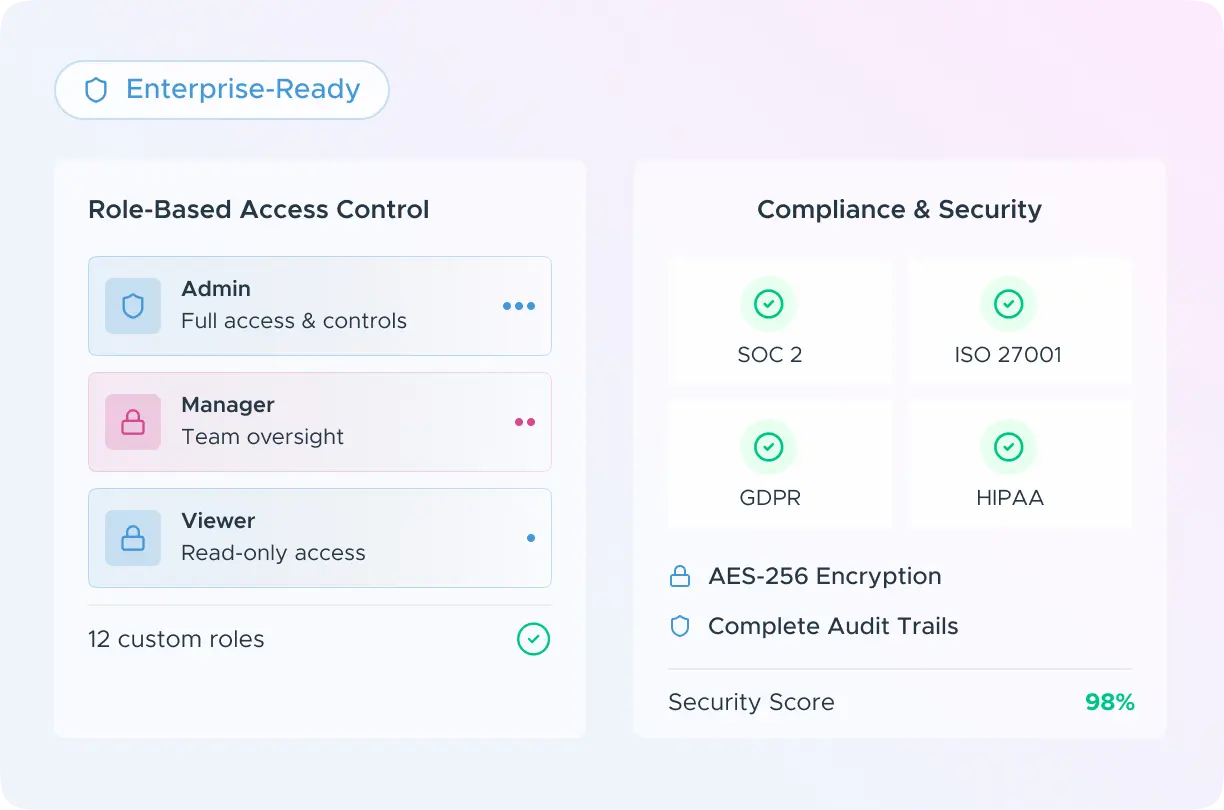Toggle the HIPAA compliance checkmark

(1008, 447)
